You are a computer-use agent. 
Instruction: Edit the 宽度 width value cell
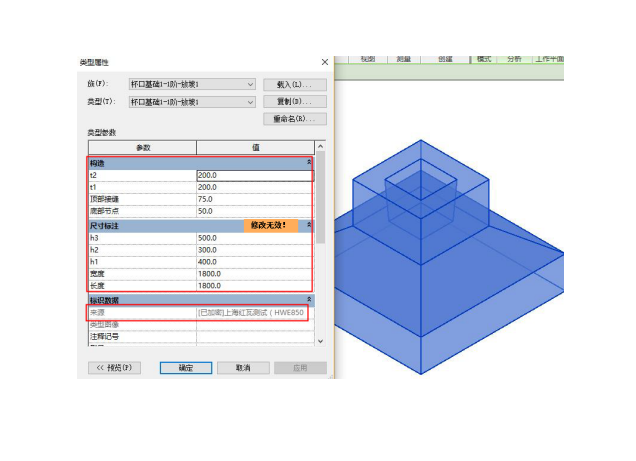254,274
